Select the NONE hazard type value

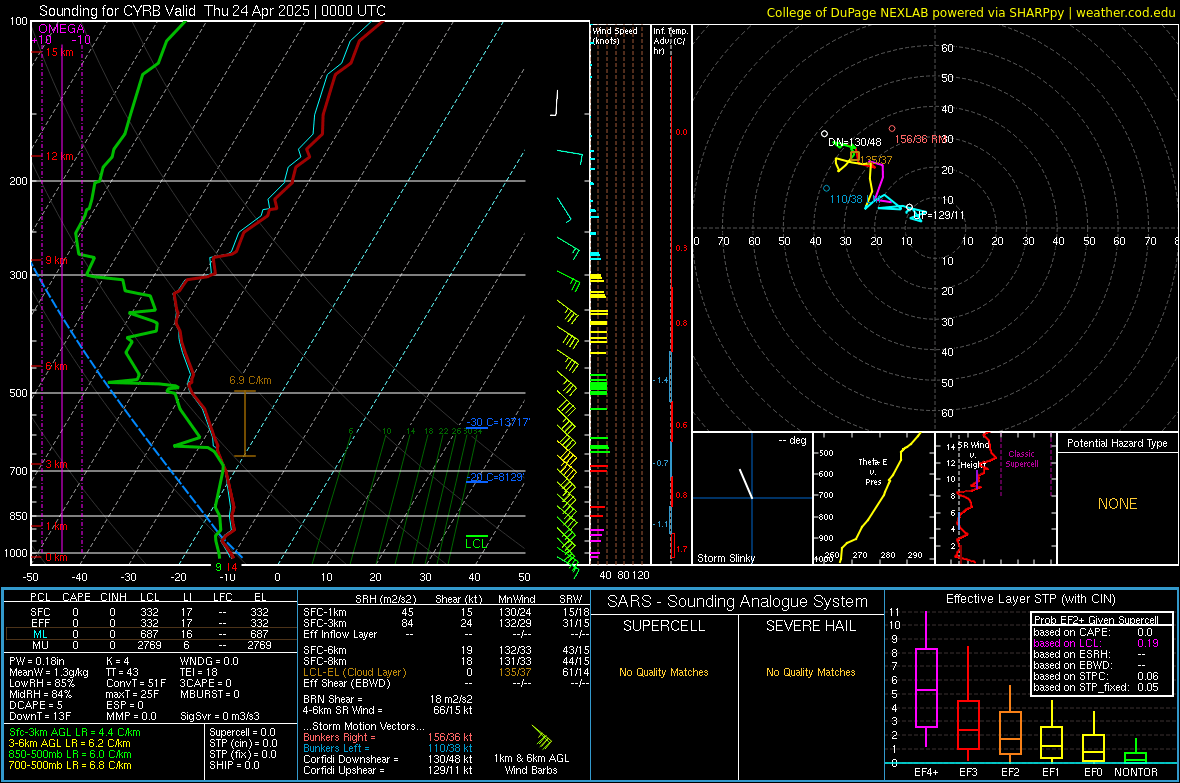tap(1117, 504)
